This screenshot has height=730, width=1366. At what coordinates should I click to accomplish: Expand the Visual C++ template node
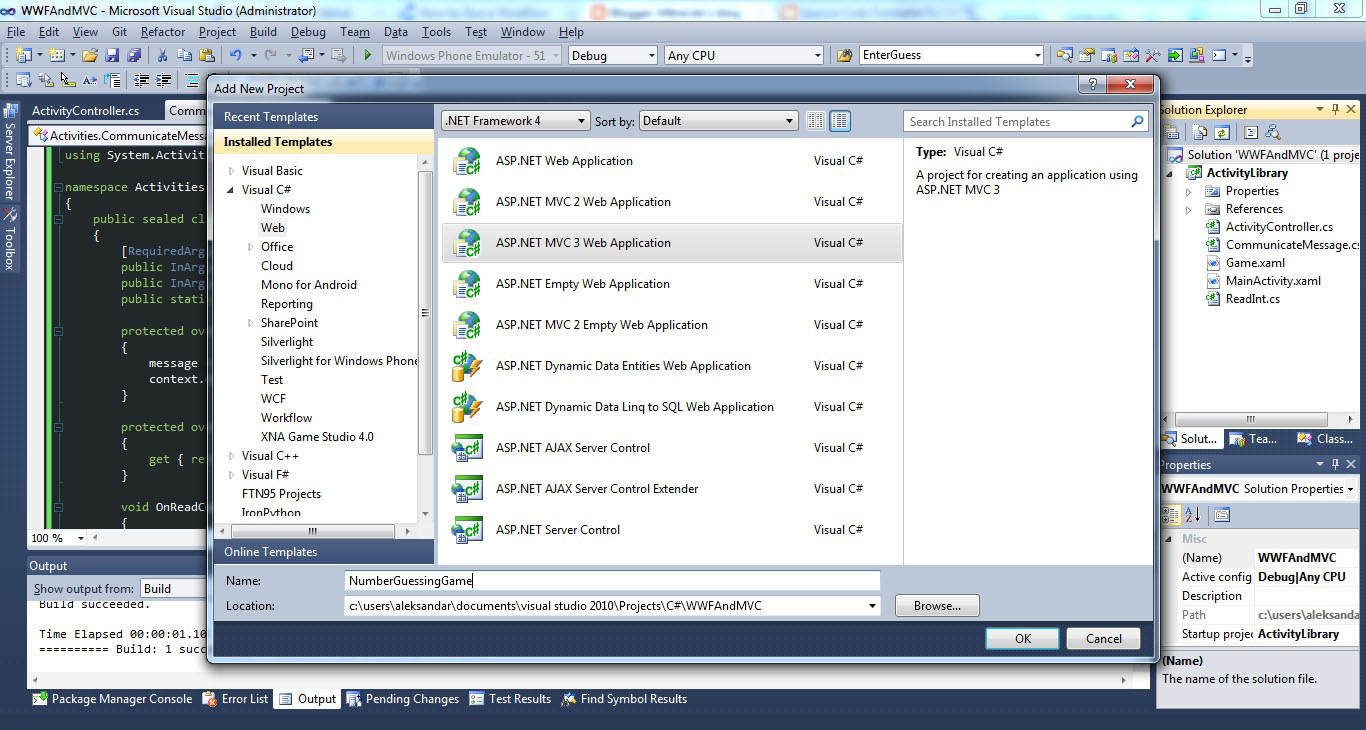click(x=232, y=456)
